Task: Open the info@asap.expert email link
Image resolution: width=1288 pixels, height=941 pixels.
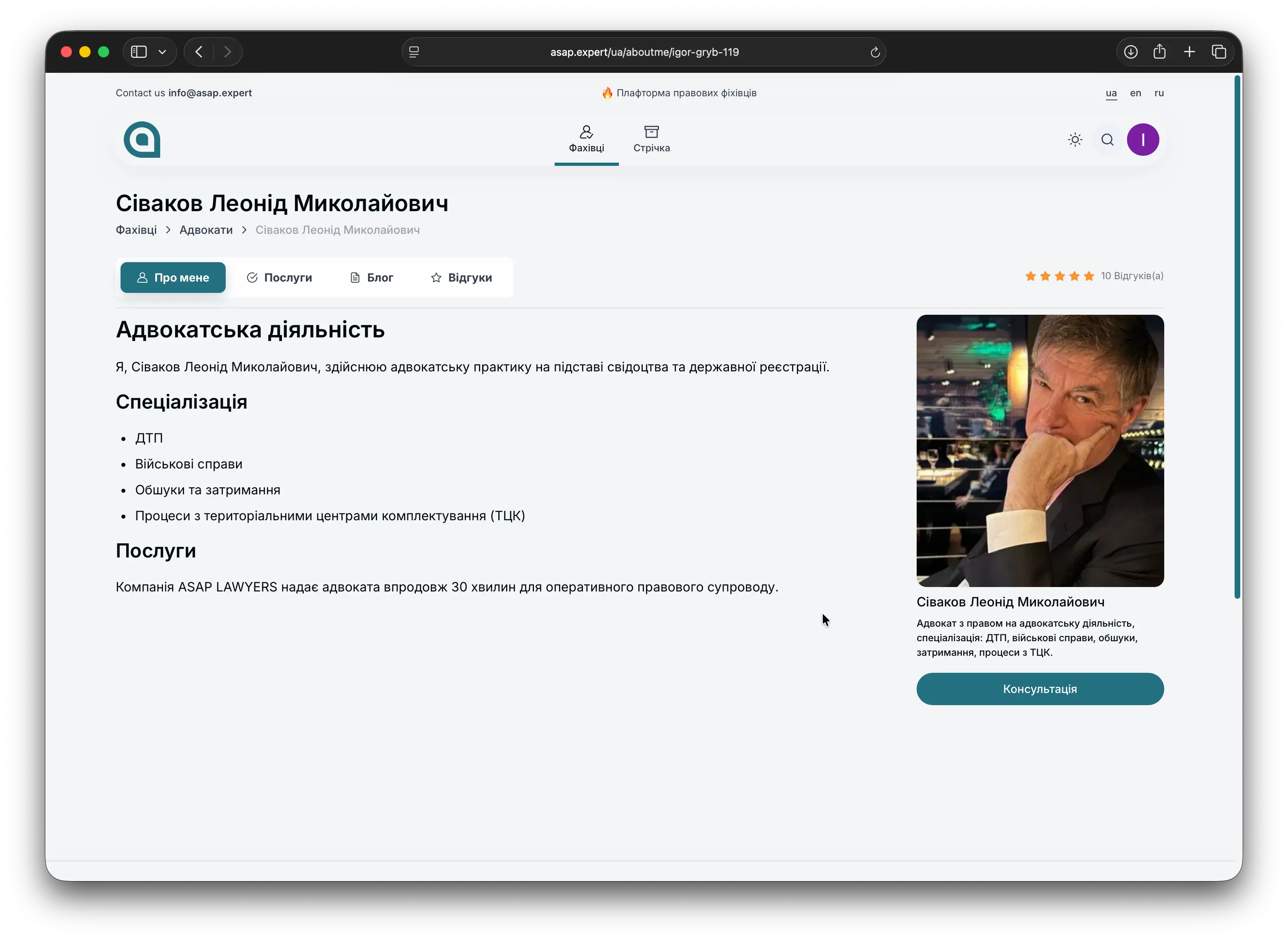Action: [x=210, y=93]
